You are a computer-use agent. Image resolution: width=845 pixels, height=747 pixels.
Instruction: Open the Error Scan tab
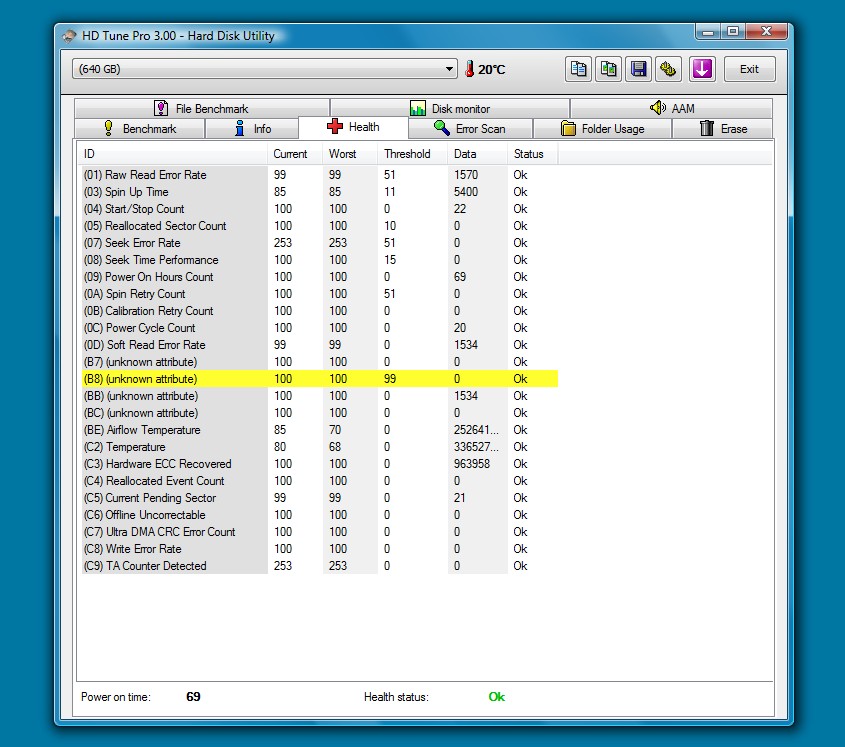470,129
